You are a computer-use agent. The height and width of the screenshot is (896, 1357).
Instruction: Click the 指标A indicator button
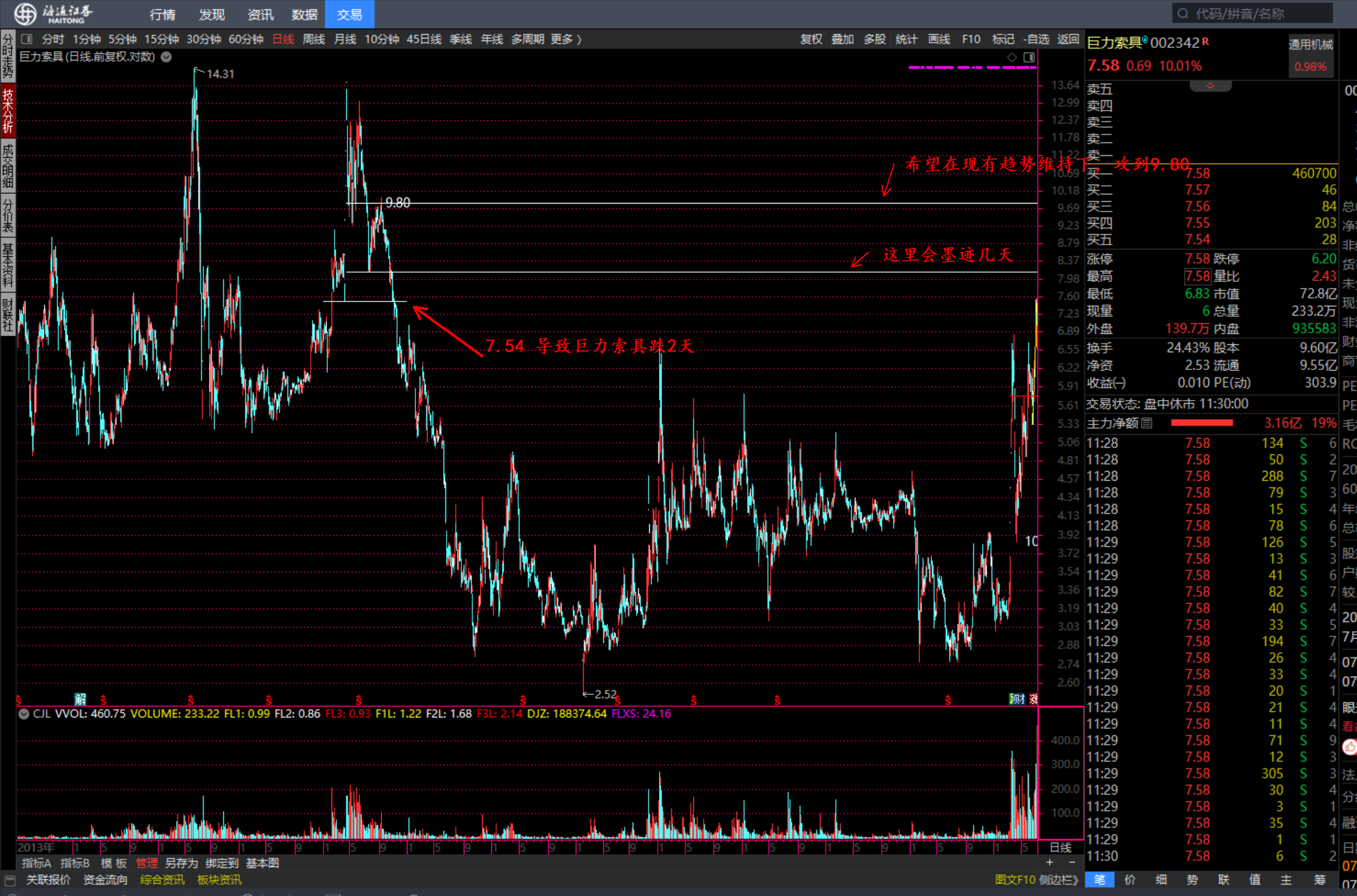37,863
